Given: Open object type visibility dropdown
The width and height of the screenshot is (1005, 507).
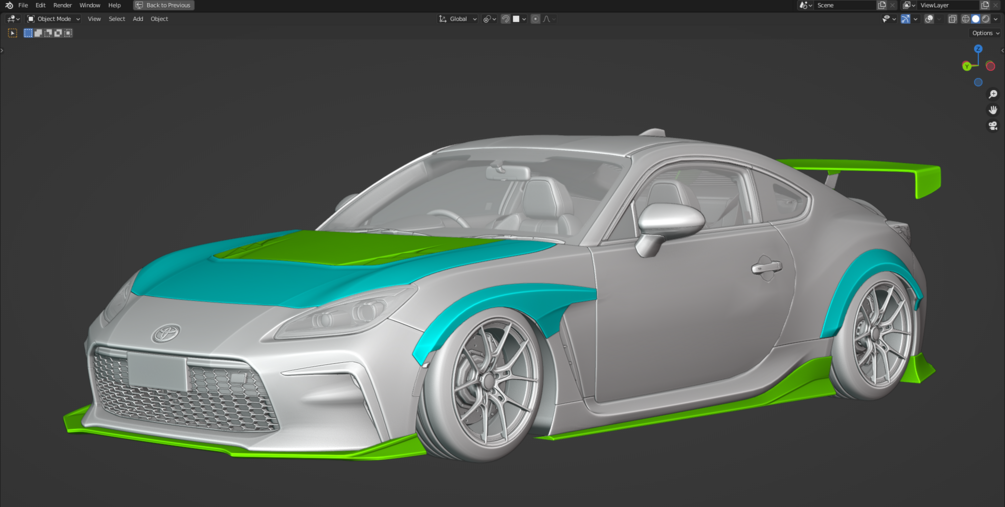Looking at the screenshot, I should click(x=889, y=19).
